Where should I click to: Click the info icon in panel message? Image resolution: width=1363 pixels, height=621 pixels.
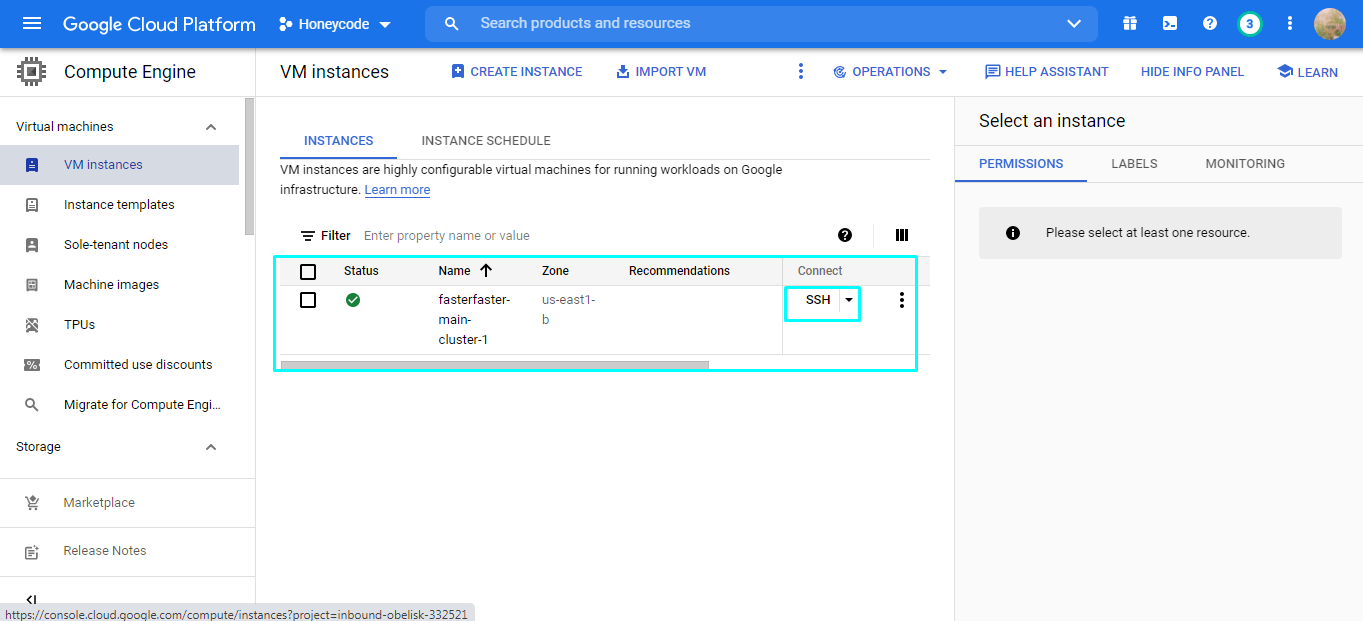coord(1013,233)
